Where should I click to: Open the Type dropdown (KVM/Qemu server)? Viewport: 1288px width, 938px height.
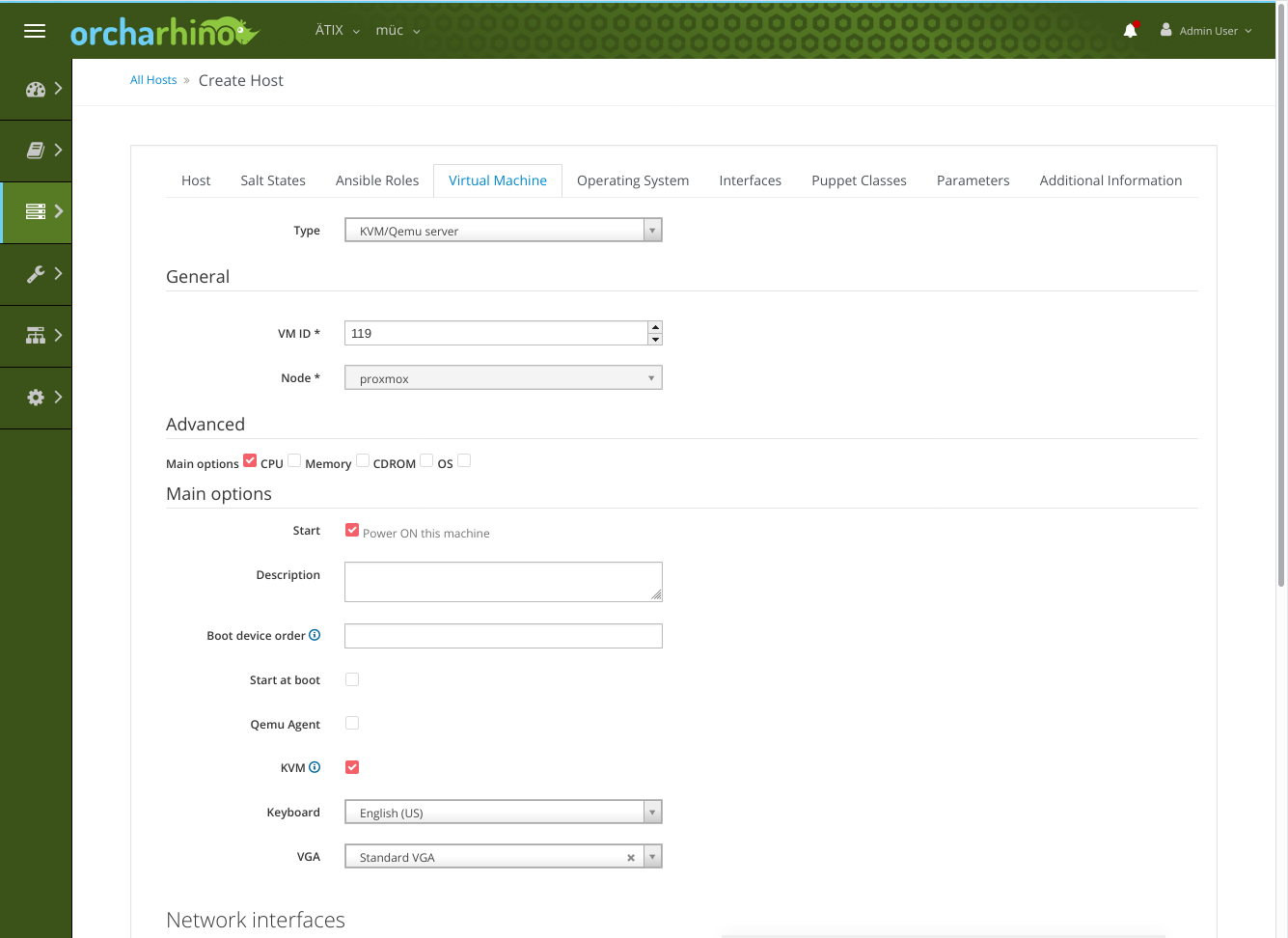click(504, 231)
